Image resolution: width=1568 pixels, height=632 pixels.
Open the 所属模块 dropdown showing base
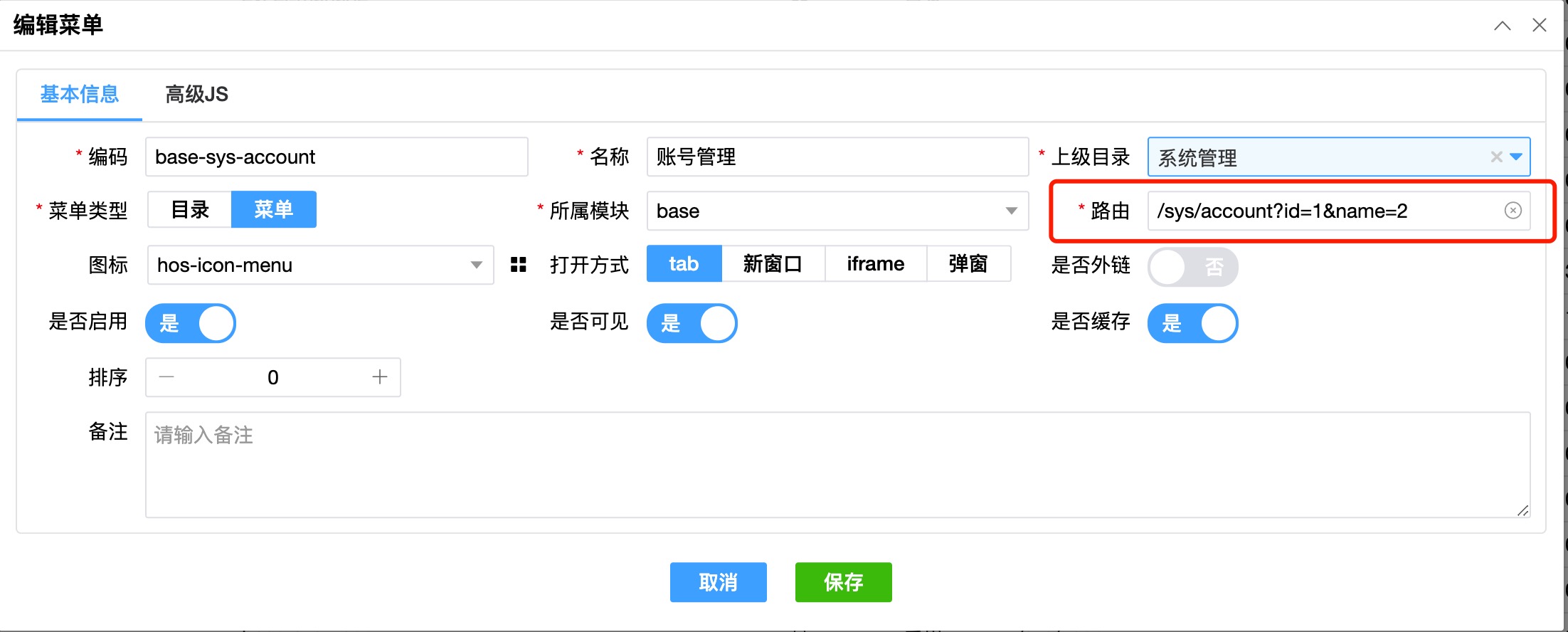pos(837,211)
